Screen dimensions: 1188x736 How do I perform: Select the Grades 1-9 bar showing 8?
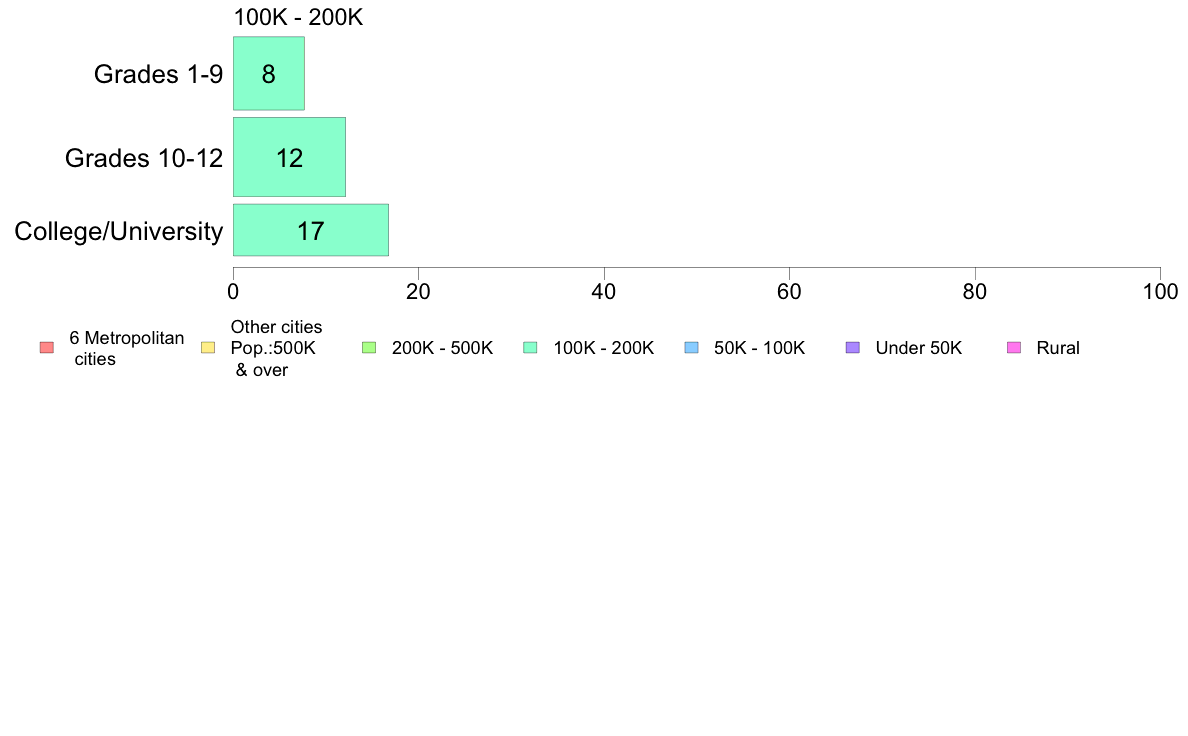(x=269, y=74)
